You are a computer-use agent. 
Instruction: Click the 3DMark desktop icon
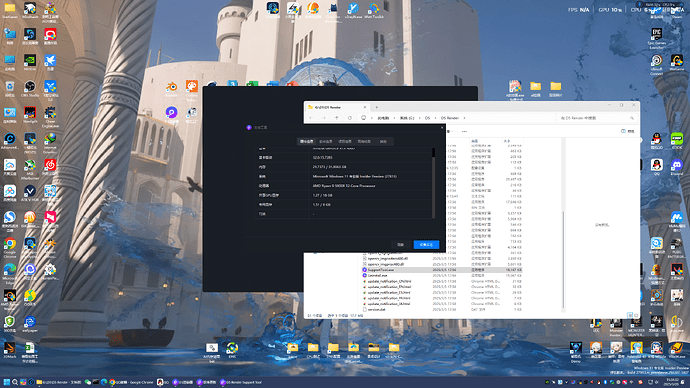pyautogui.click(x=10, y=351)
